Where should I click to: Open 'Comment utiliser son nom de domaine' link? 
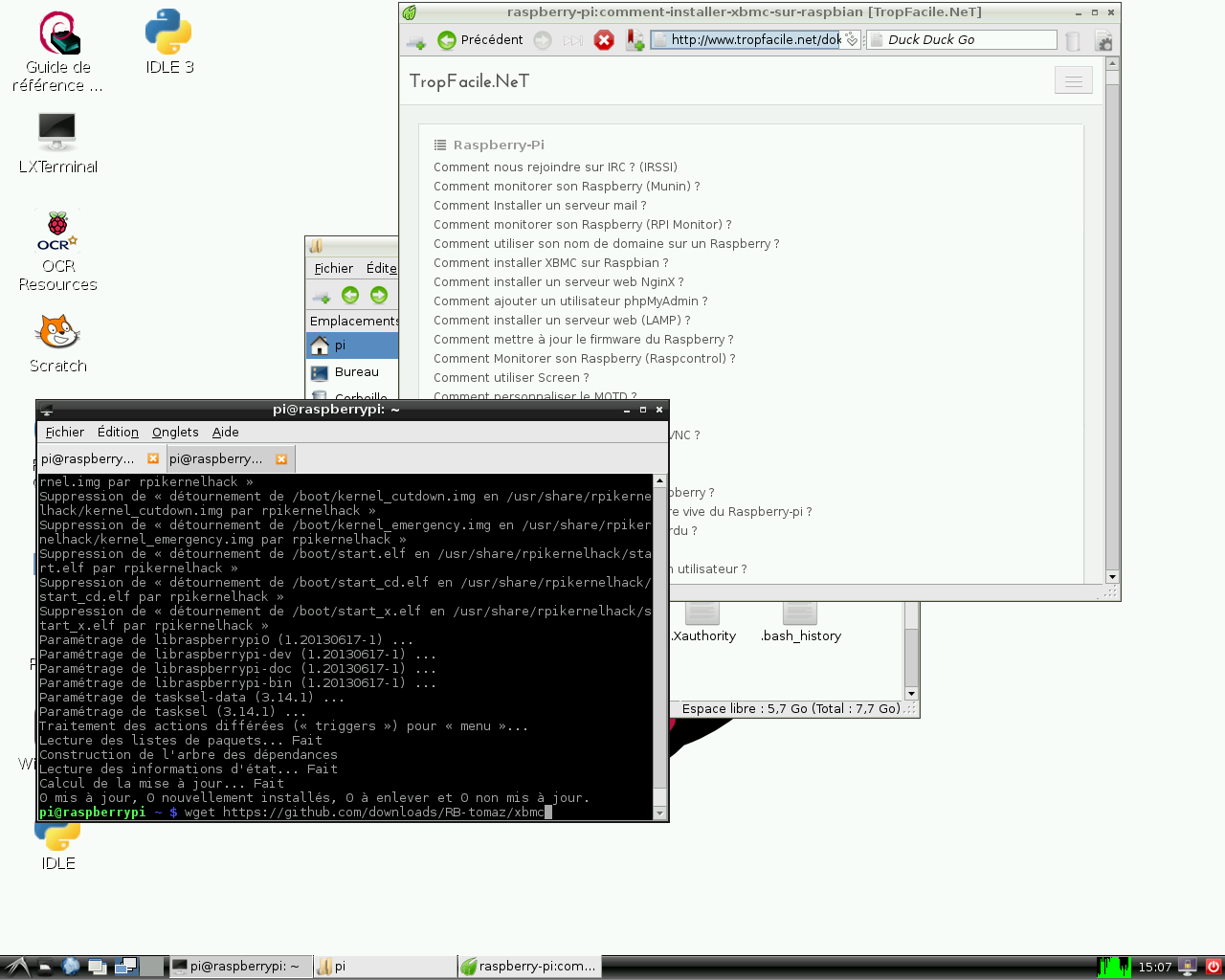pyautogui.click(x=606, y=244)
